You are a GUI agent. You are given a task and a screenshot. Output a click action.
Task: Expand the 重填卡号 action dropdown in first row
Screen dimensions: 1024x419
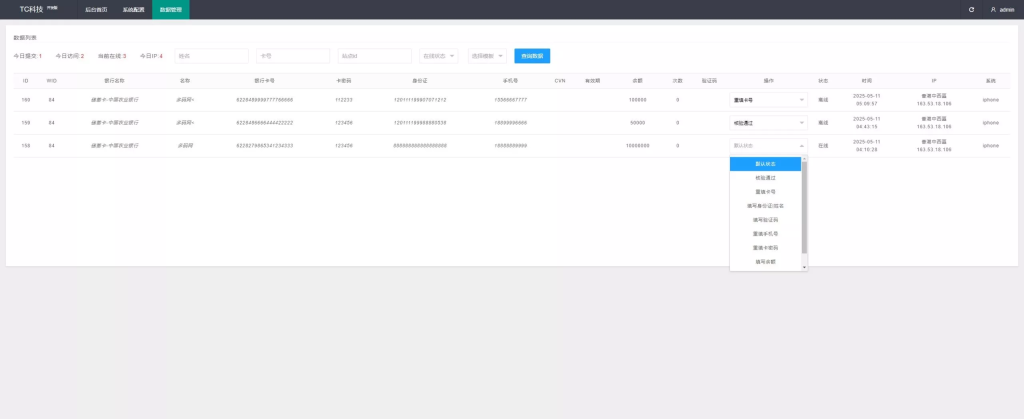point(768,100)
